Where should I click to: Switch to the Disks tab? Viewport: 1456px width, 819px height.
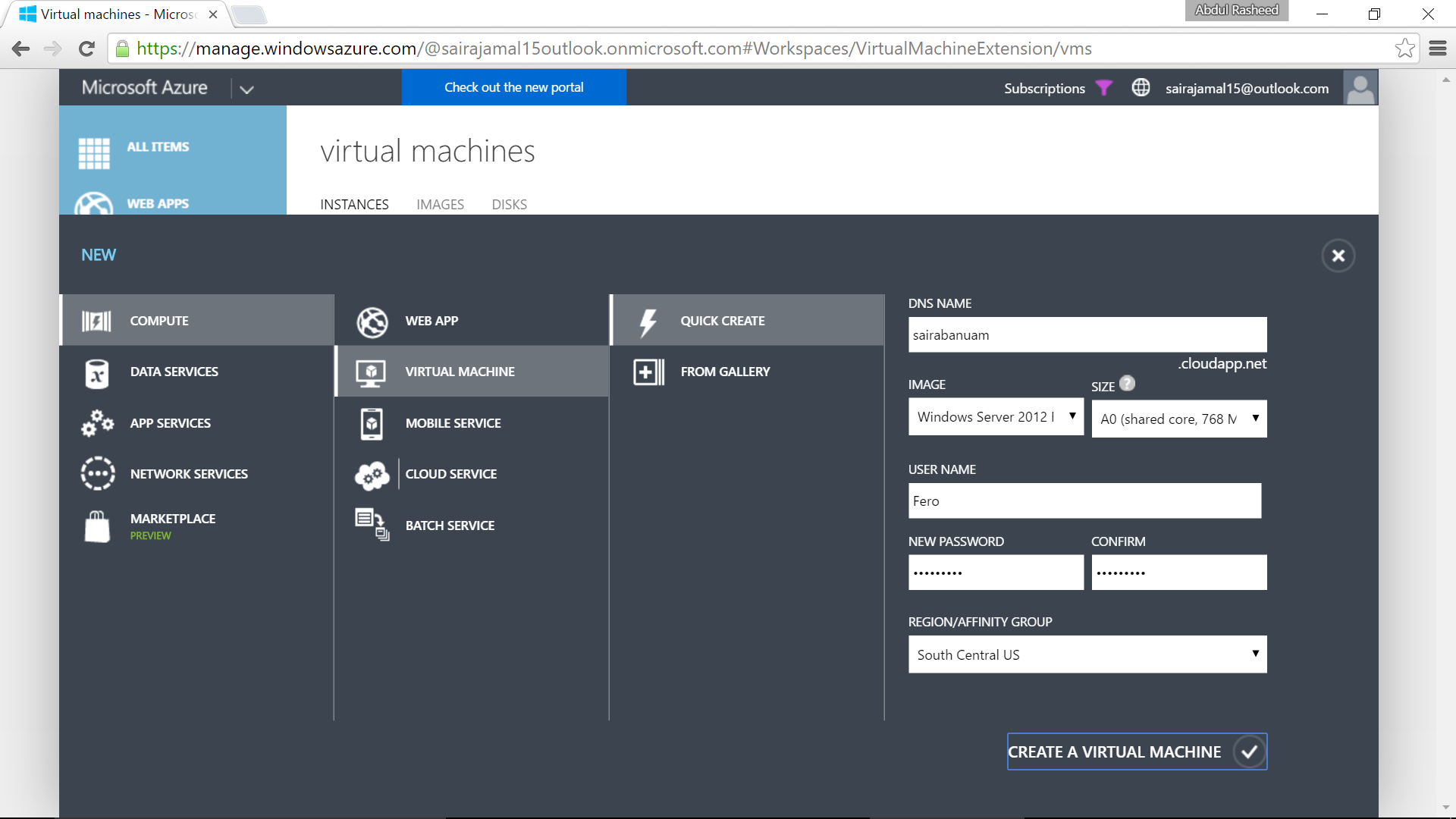(509, 205)
